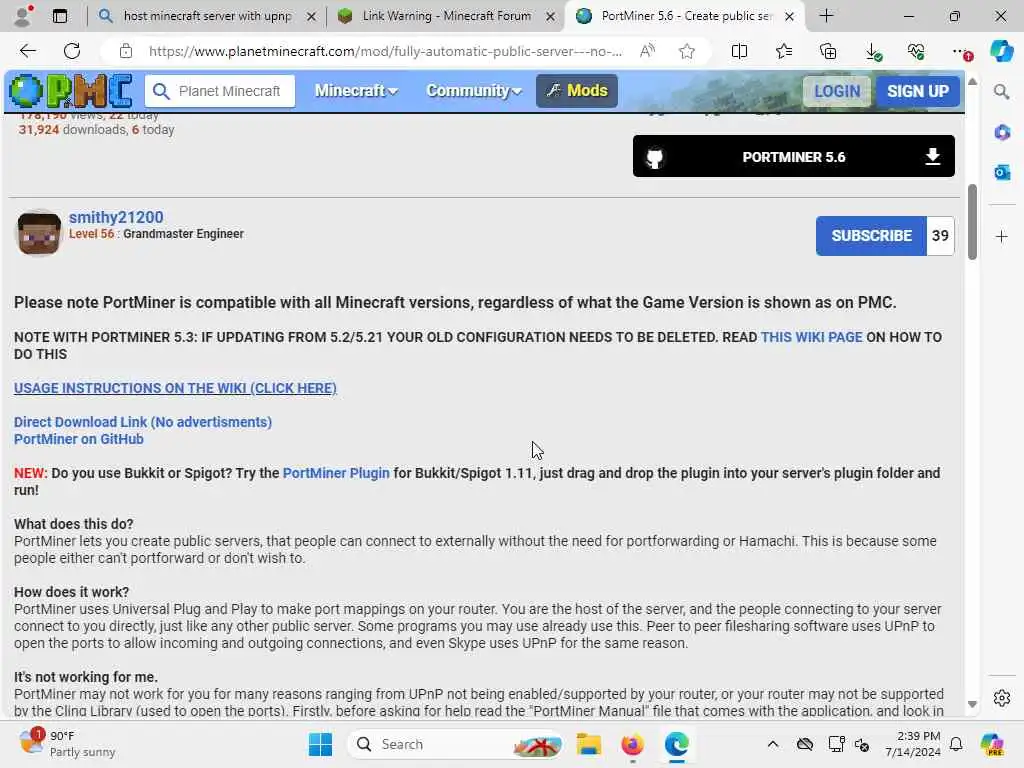Open Edge sidebar search icon
This screenshot has height=768, width=1024.
[1002, 92]
